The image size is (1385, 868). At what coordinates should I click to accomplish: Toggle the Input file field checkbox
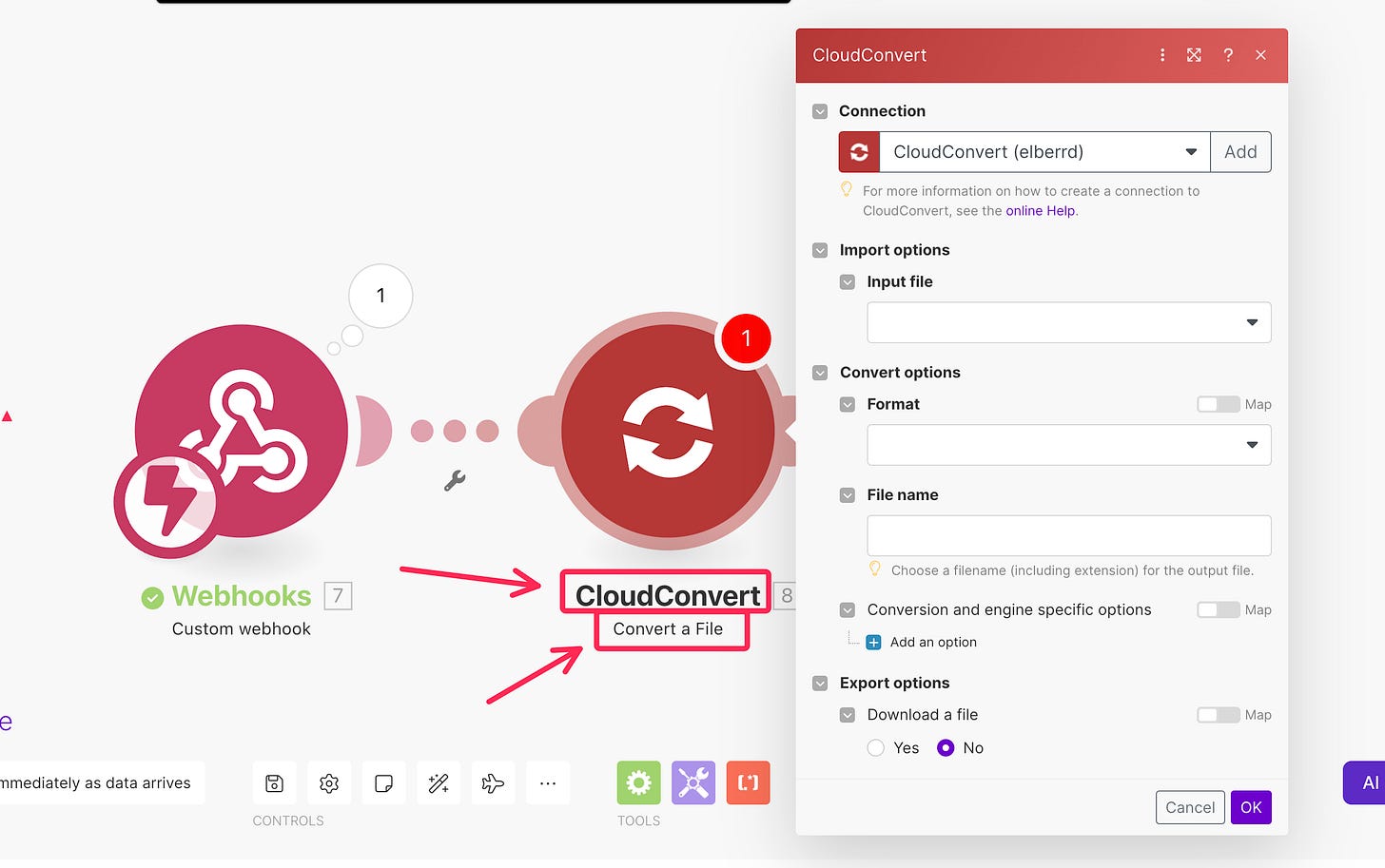point(848,282)
